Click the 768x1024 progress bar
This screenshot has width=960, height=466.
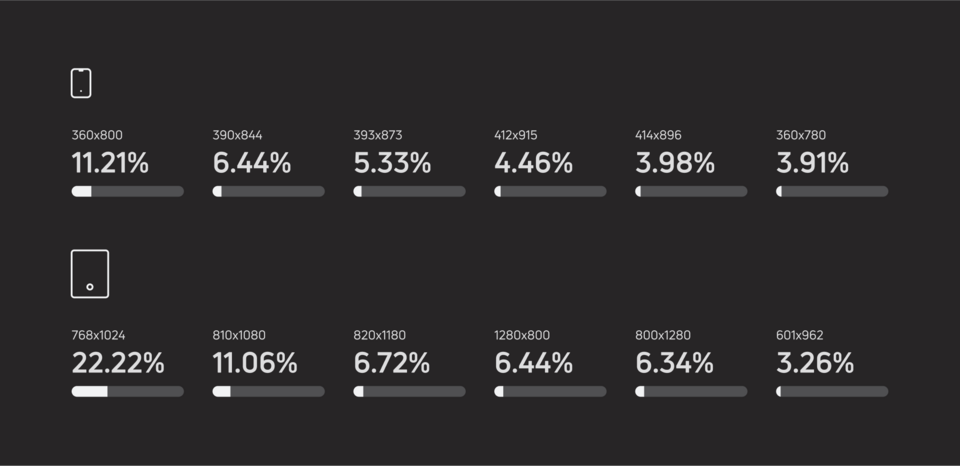pyautogui.click(x=127, y=391)
